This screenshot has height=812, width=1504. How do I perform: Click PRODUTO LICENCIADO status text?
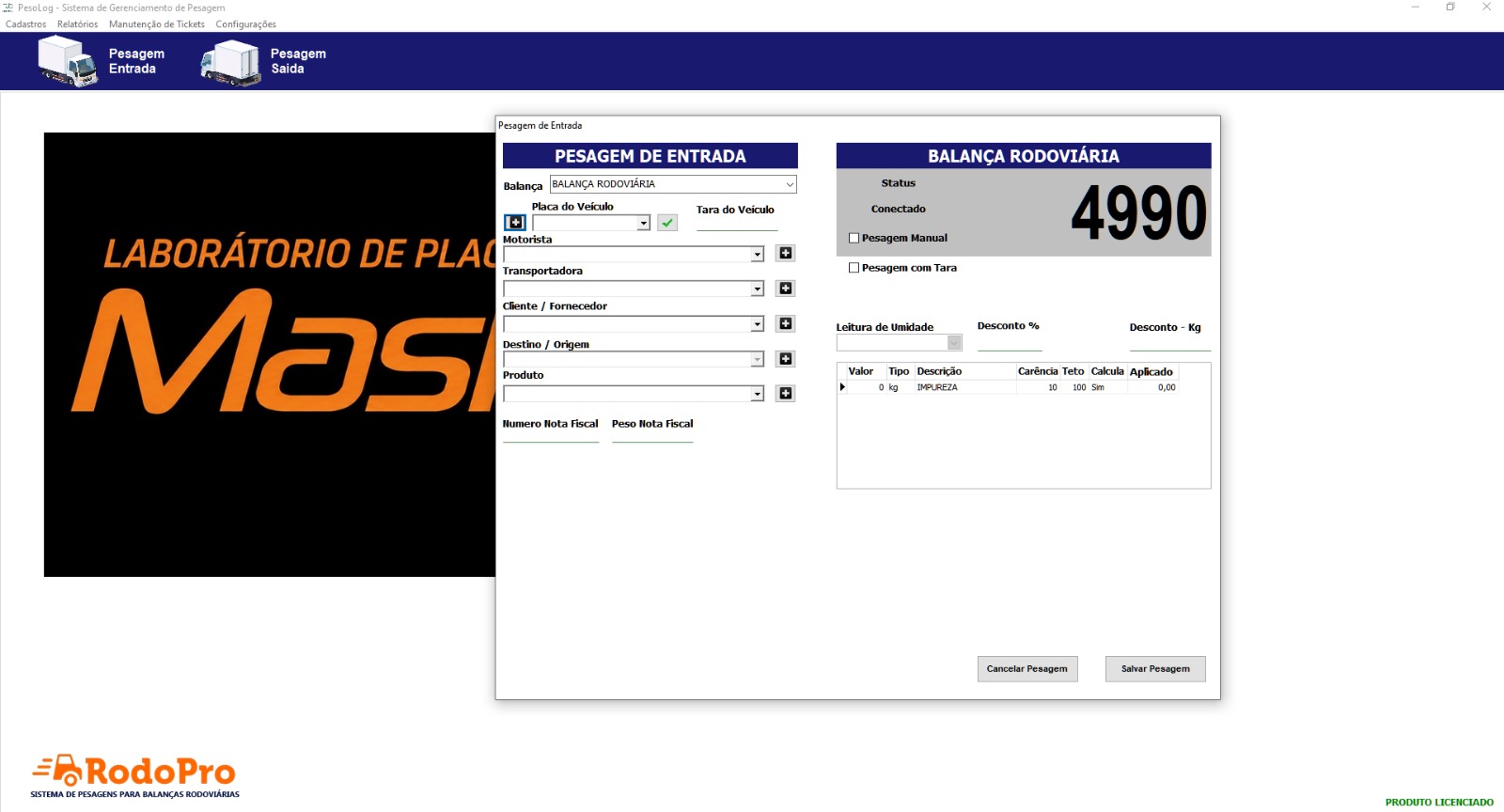(1439, 803)
